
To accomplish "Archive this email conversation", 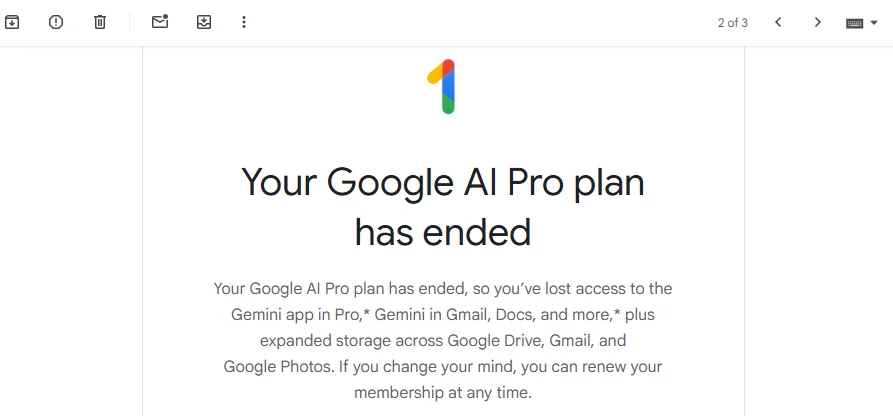I will [12, 22].
